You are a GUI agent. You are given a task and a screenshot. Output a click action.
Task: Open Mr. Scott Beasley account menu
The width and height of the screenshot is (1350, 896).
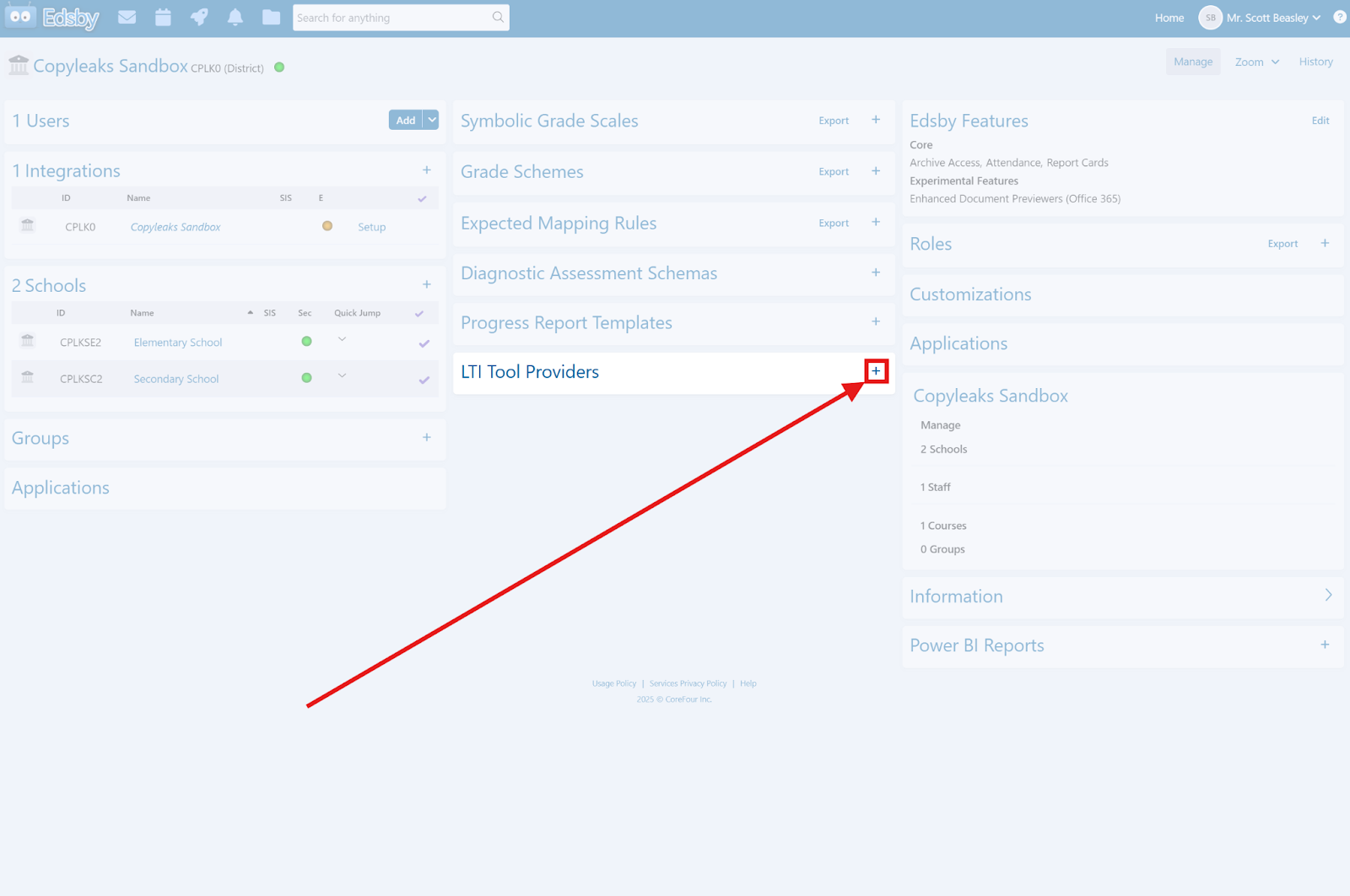pyautogui.click(x=1273, y=18)
